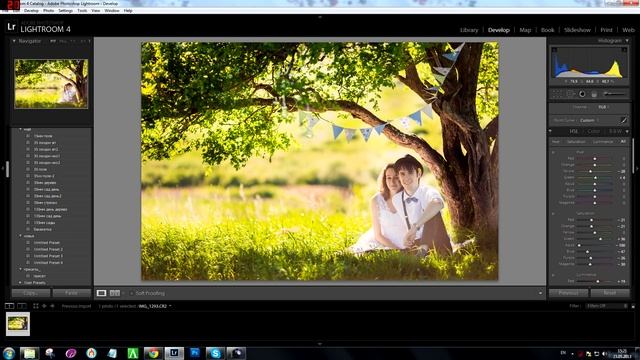Switch to Loupe view mode
The width and height of the screenshot is (640, 360).
101,293
